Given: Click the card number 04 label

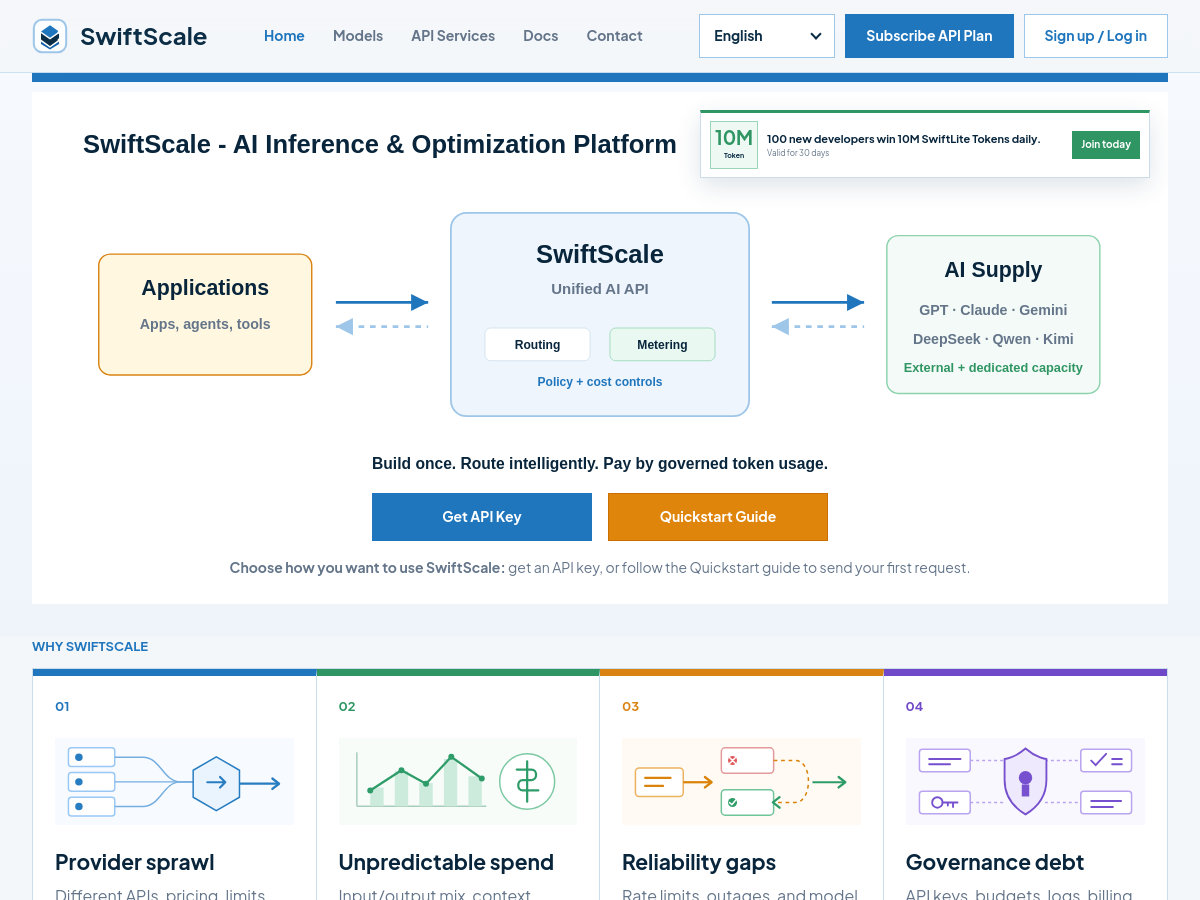Looking at the screenshot, I should (x=914, y=706).
